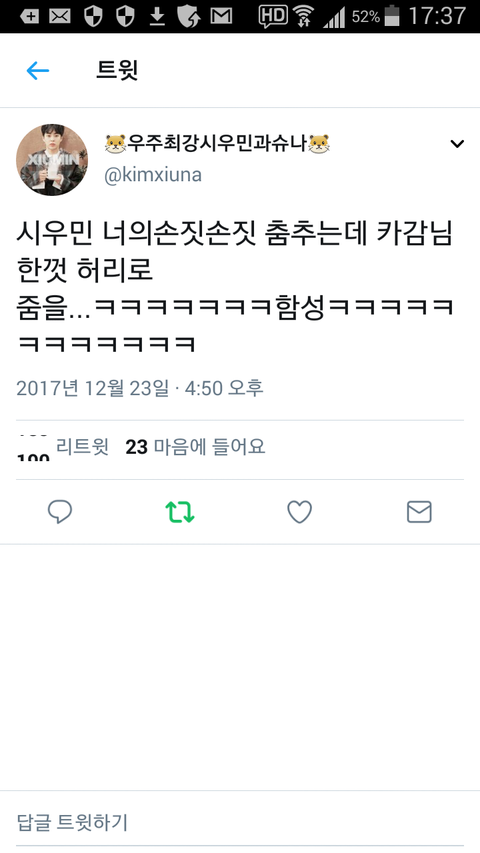
Task: Tap the first shield icon in status bar
Action: pos(94,16)
